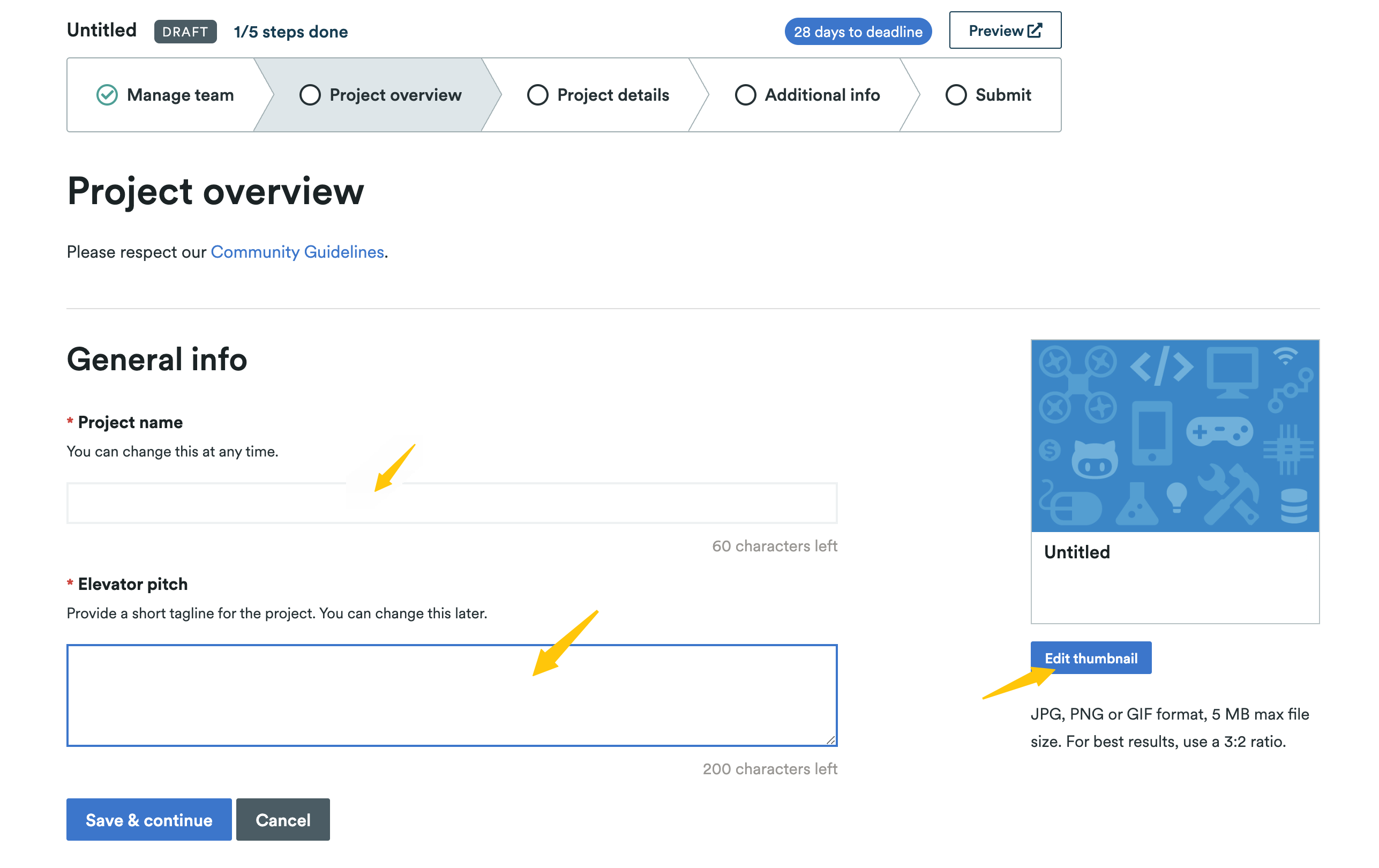Click the Edit thumbnail button
This screenshot has width=1379, height=868.
coord(1090,657)
